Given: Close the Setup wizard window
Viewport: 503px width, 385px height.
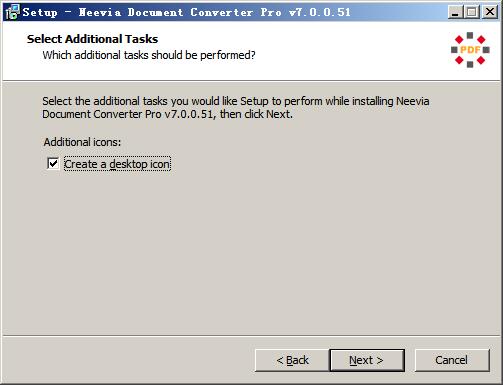Looking at the screenshot, I should click(490, 12).
